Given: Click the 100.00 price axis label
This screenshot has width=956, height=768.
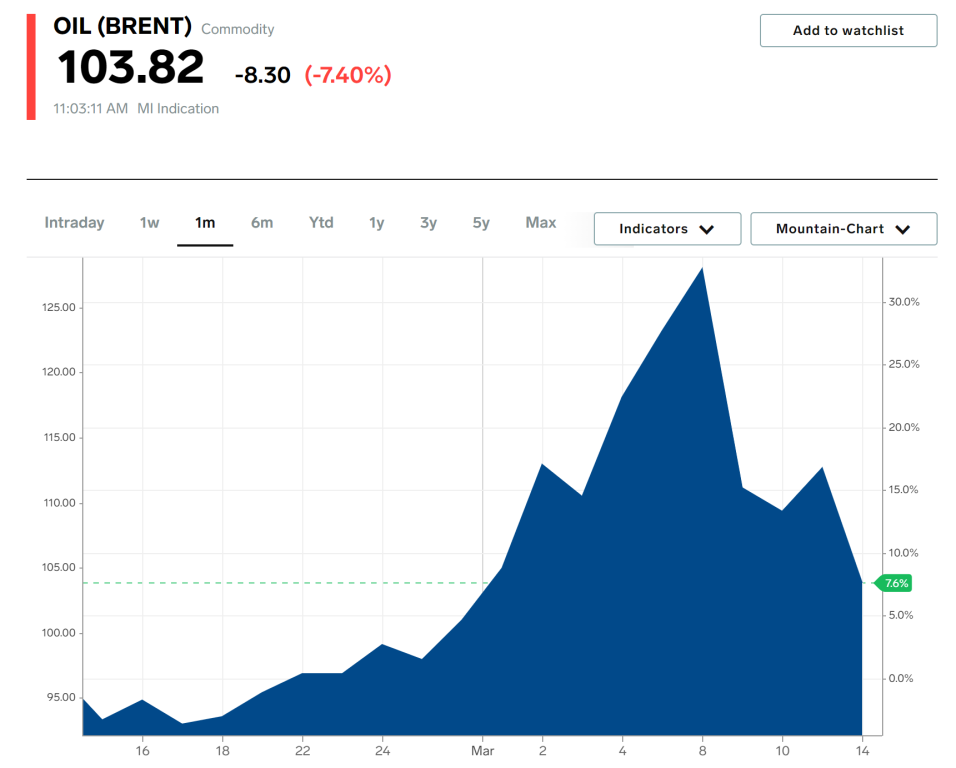Looking at the screenshot, I should pyautogui.click(x=59, y=633).
